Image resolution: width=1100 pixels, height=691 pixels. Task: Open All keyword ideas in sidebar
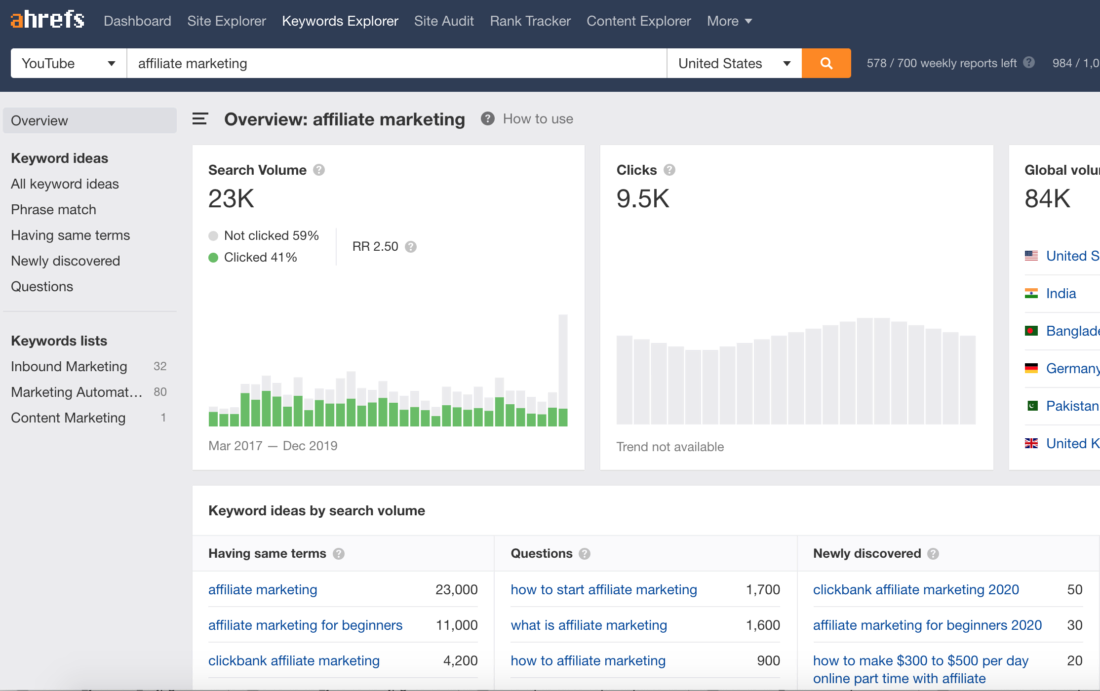coord(65,184)
